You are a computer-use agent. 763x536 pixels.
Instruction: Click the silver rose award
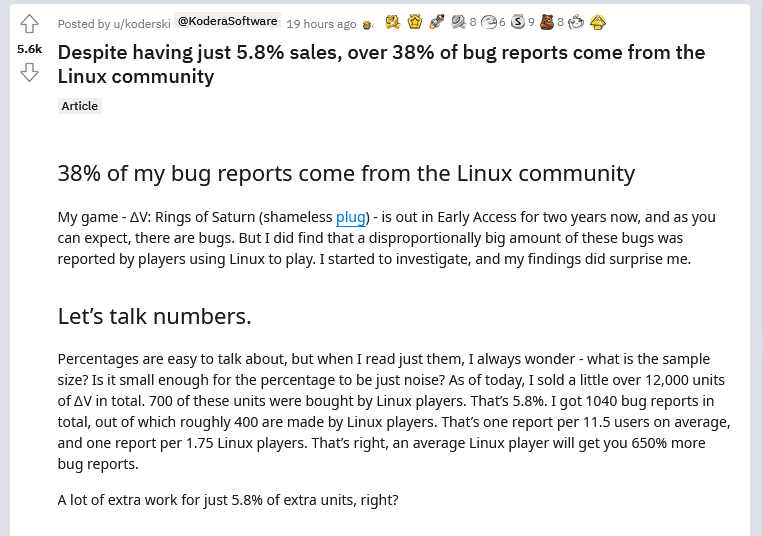pos(458,22)
